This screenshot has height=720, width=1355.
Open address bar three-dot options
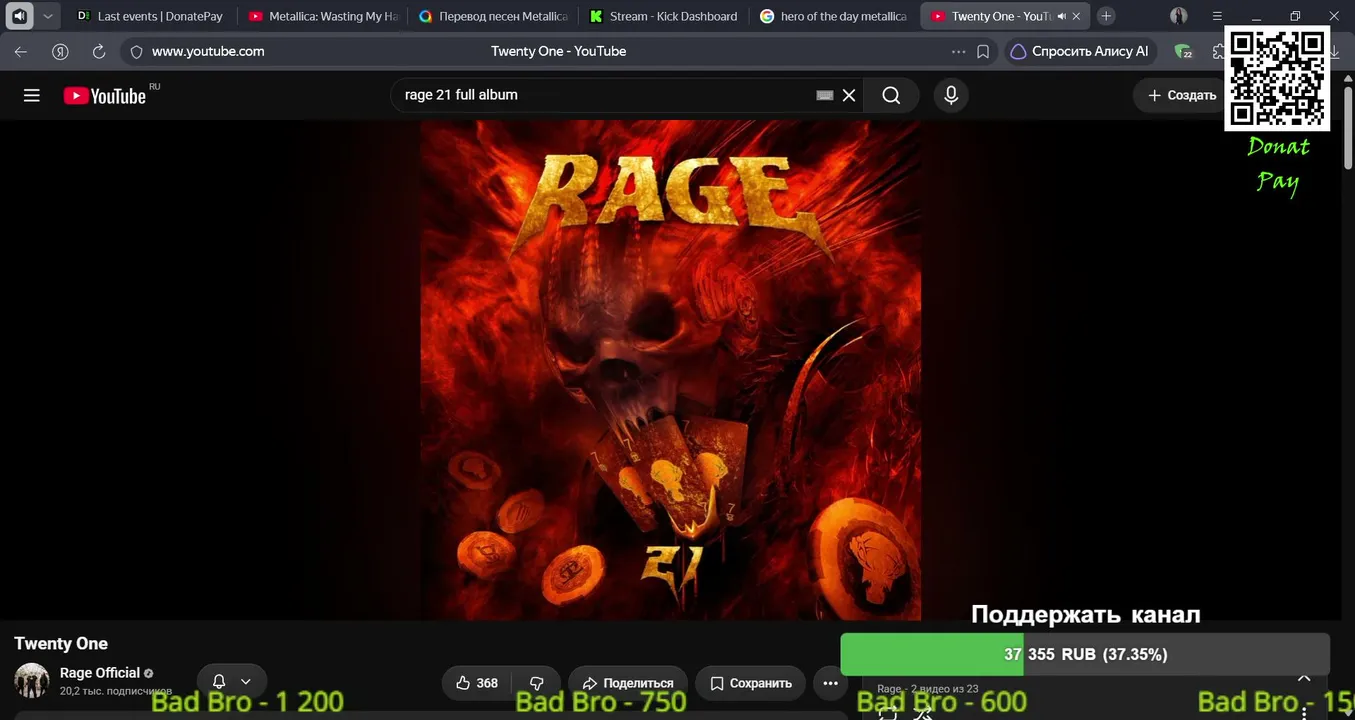959,52
